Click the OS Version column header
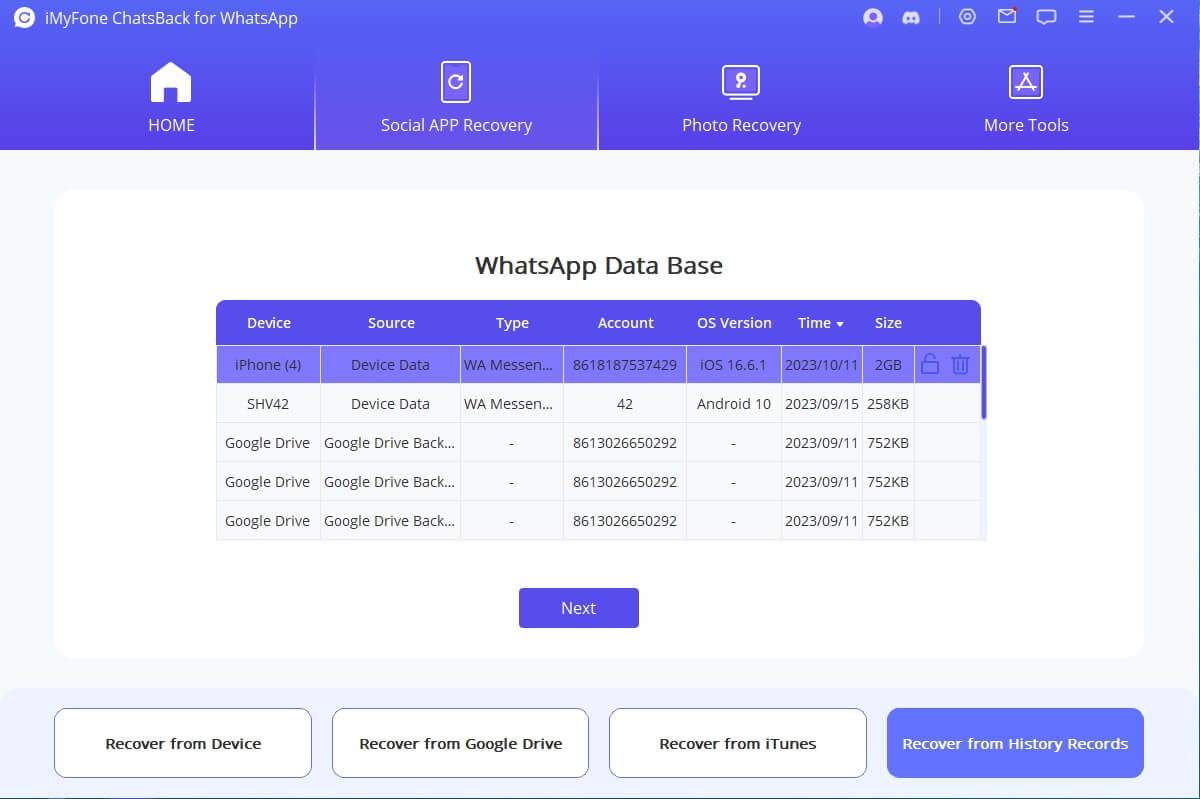 734,323
